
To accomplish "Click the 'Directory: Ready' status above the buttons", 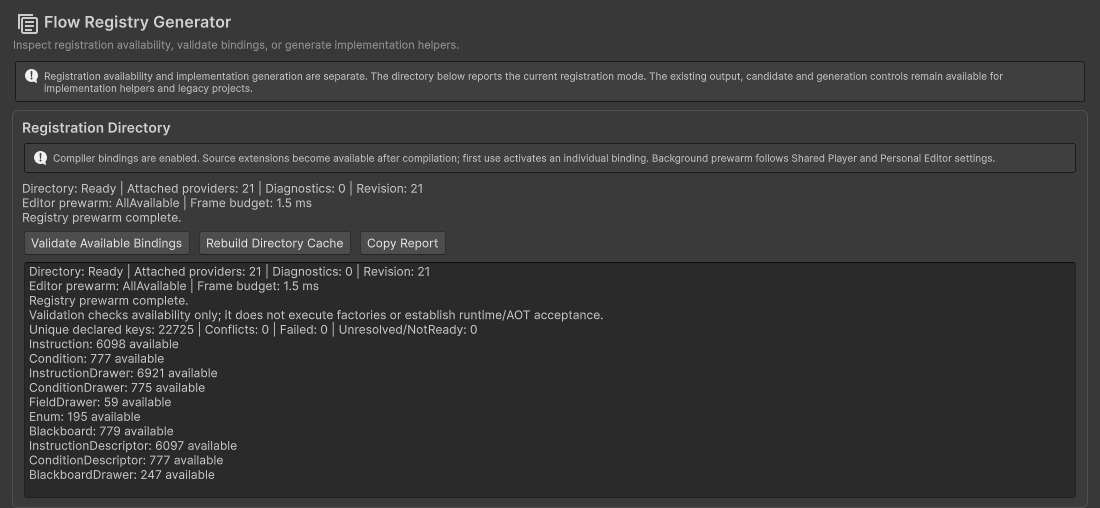I will tap(222, 189).
